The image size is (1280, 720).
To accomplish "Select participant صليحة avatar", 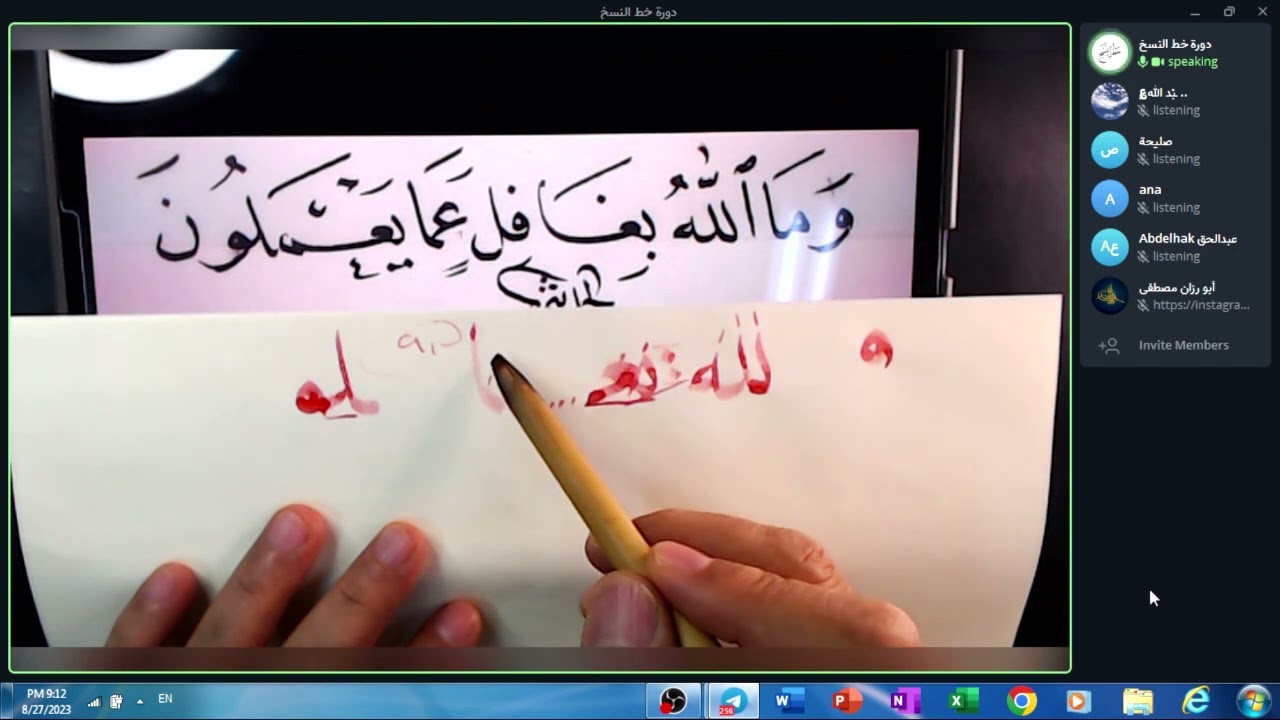I will click(x=1109, y=150).
